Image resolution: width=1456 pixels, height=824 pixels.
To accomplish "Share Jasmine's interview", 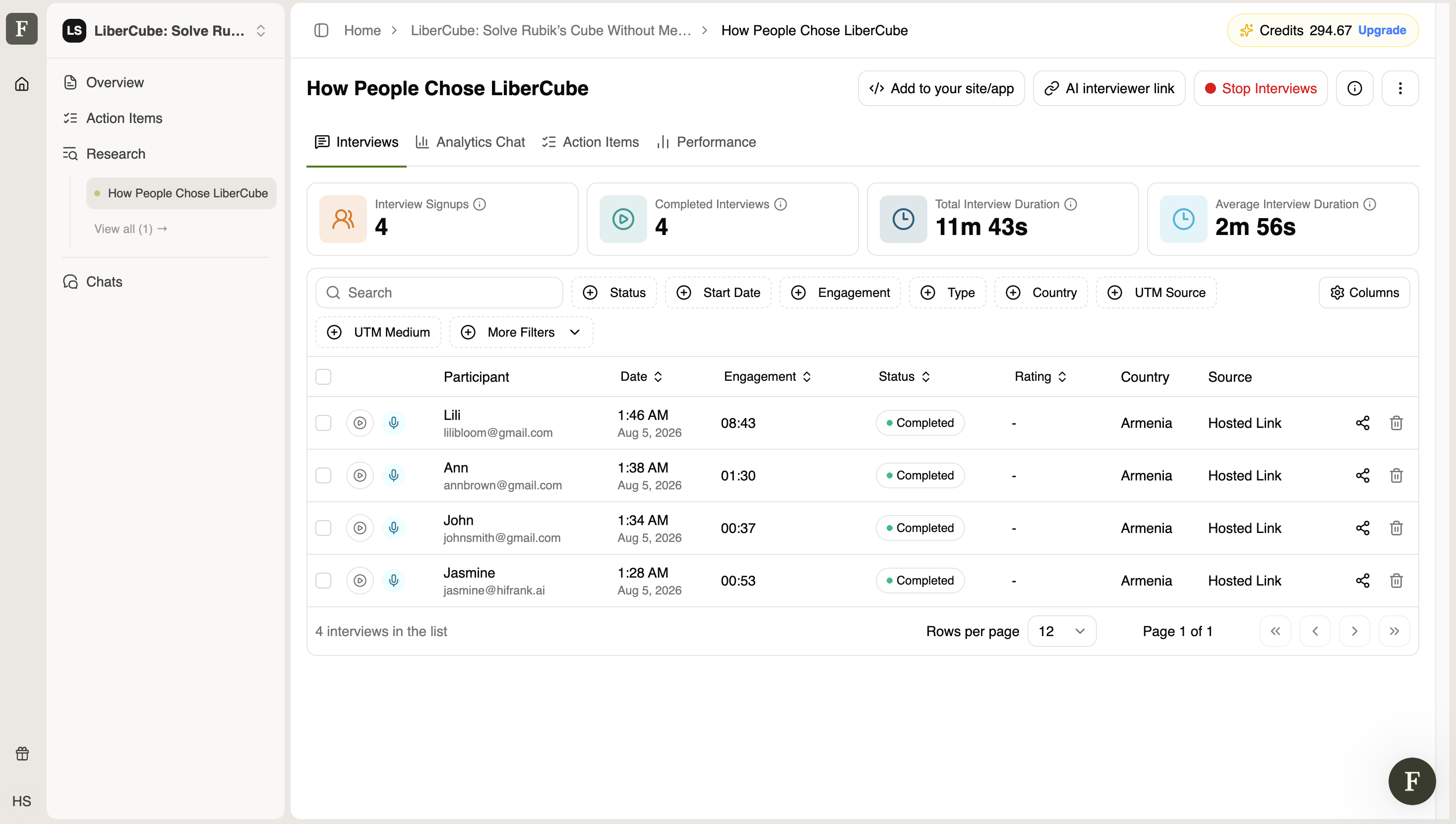I will 1363,581.
